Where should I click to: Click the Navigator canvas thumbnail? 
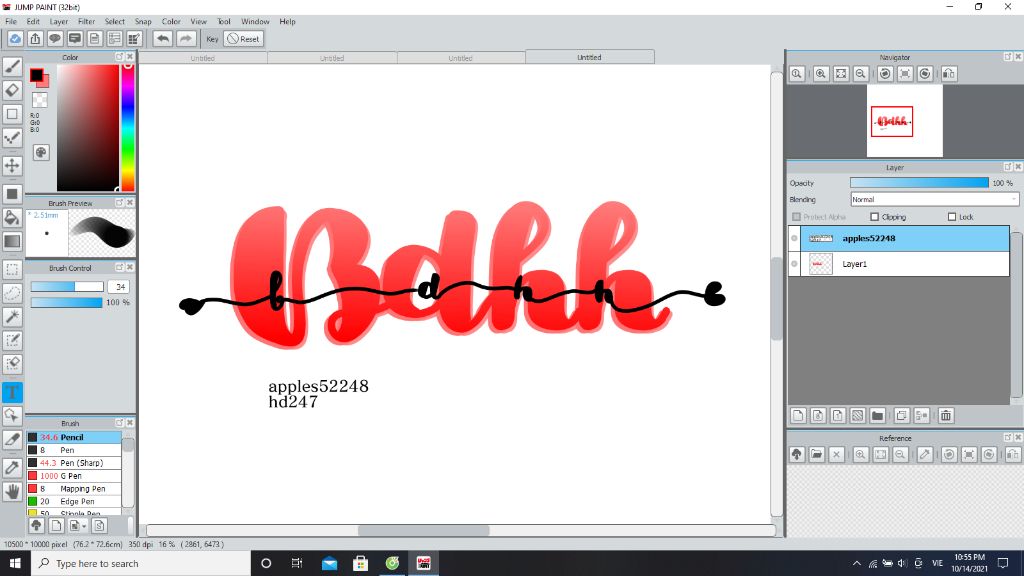click(904, 121)
